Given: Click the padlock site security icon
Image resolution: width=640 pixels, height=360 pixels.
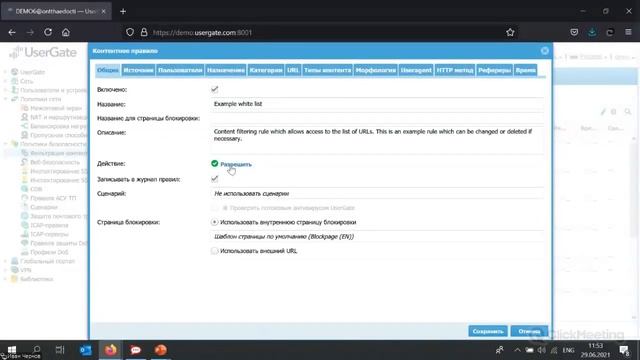Looking at the screenshot, I should (144, 32).
